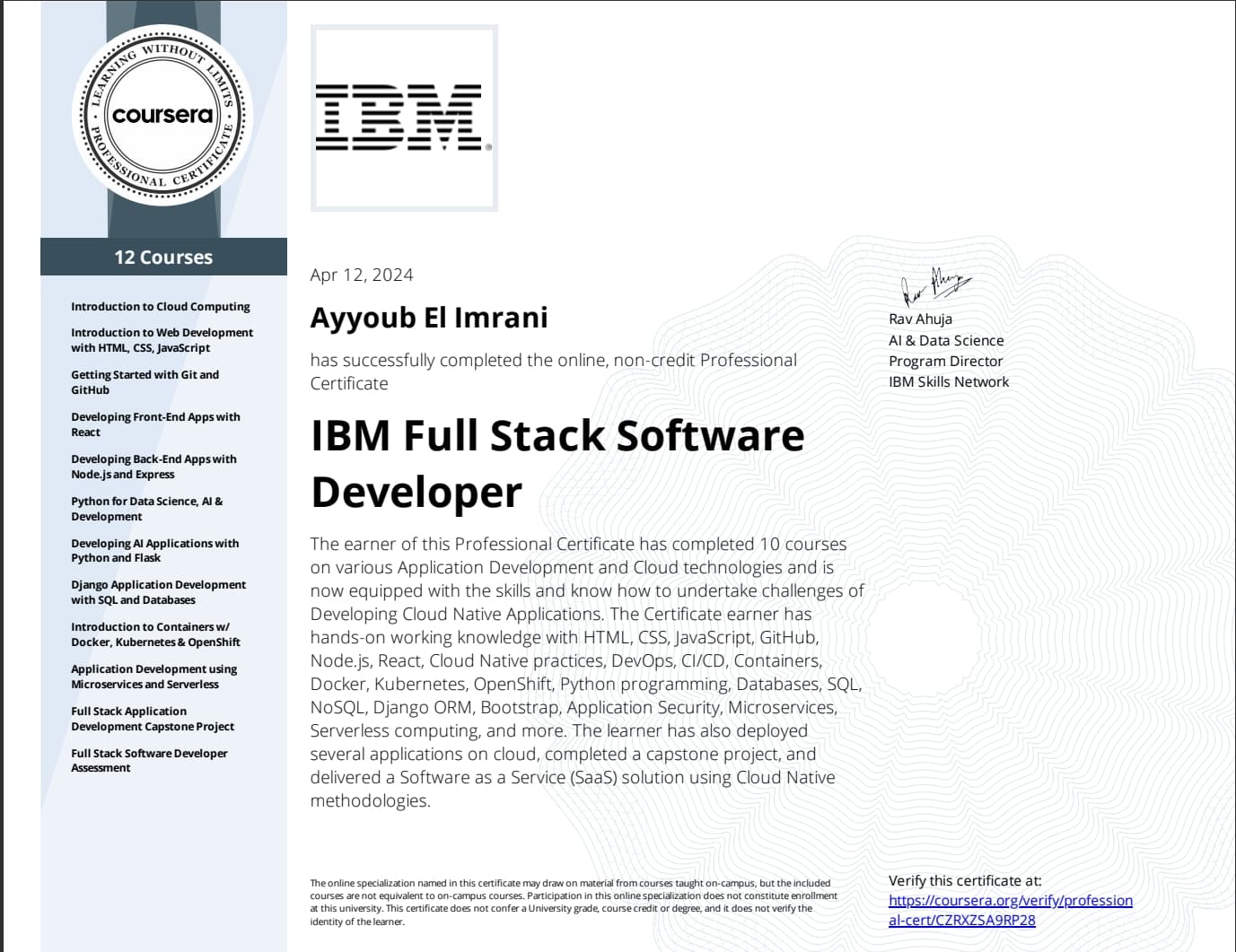
Task: Click the '12 Courses' banner header
Action: tap(163, 257)
